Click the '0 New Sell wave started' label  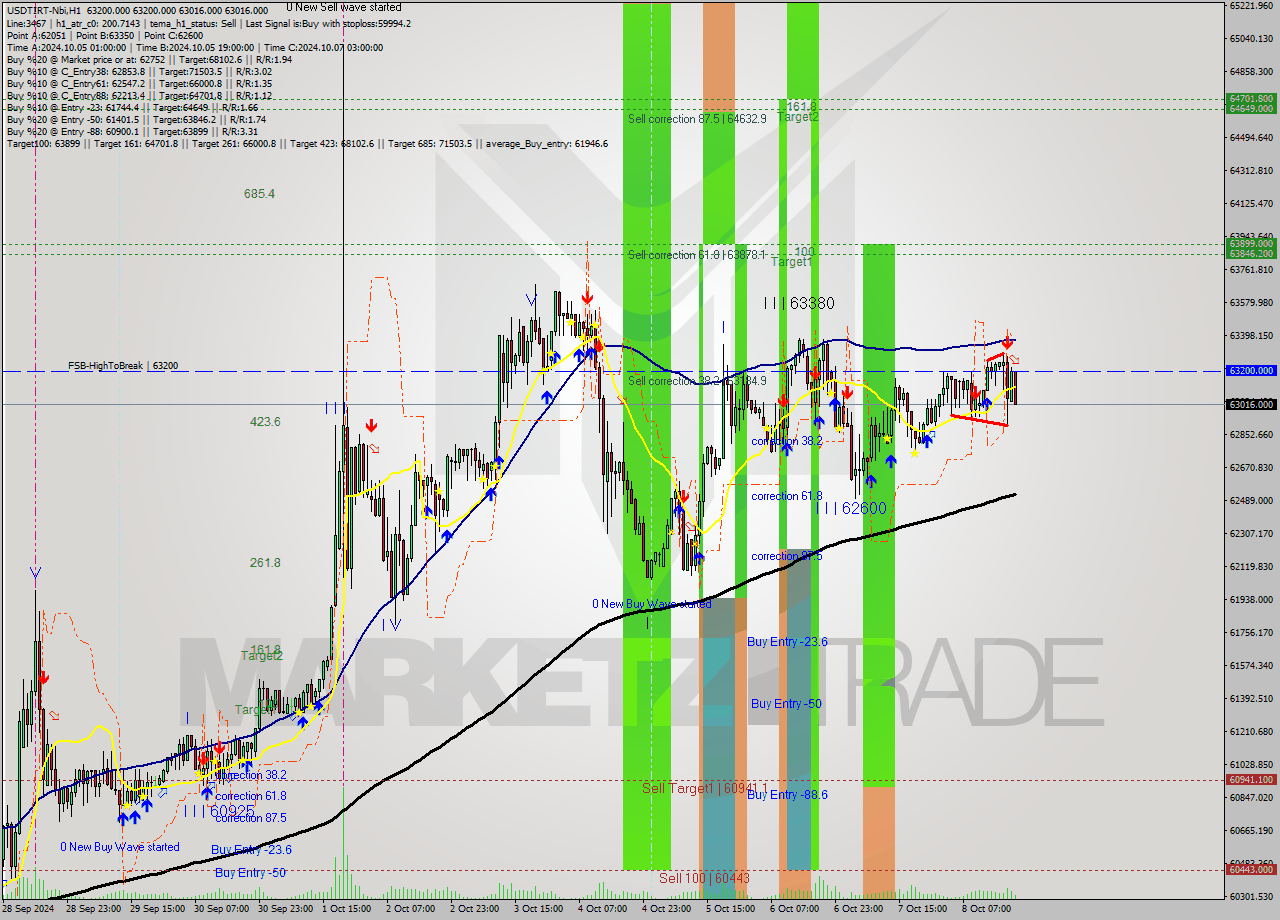(x=344, y=7)
